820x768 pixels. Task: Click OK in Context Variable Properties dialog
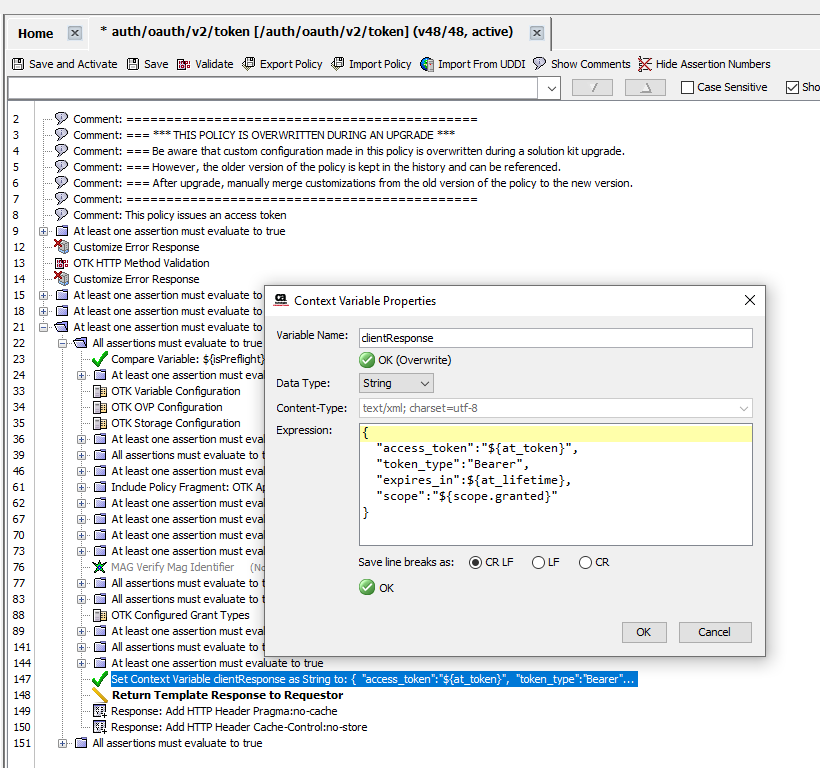[643, 632]
